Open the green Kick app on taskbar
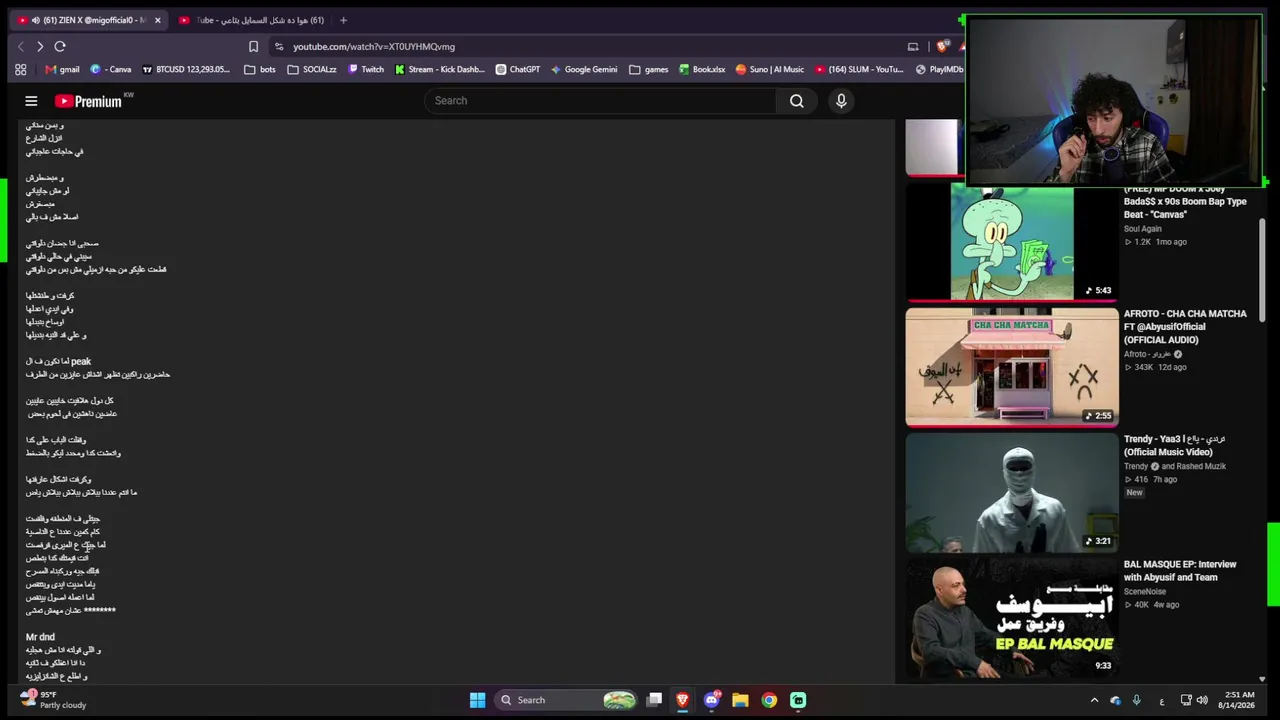Screen dimensions: 1280x720 click(x=798, y=700)
